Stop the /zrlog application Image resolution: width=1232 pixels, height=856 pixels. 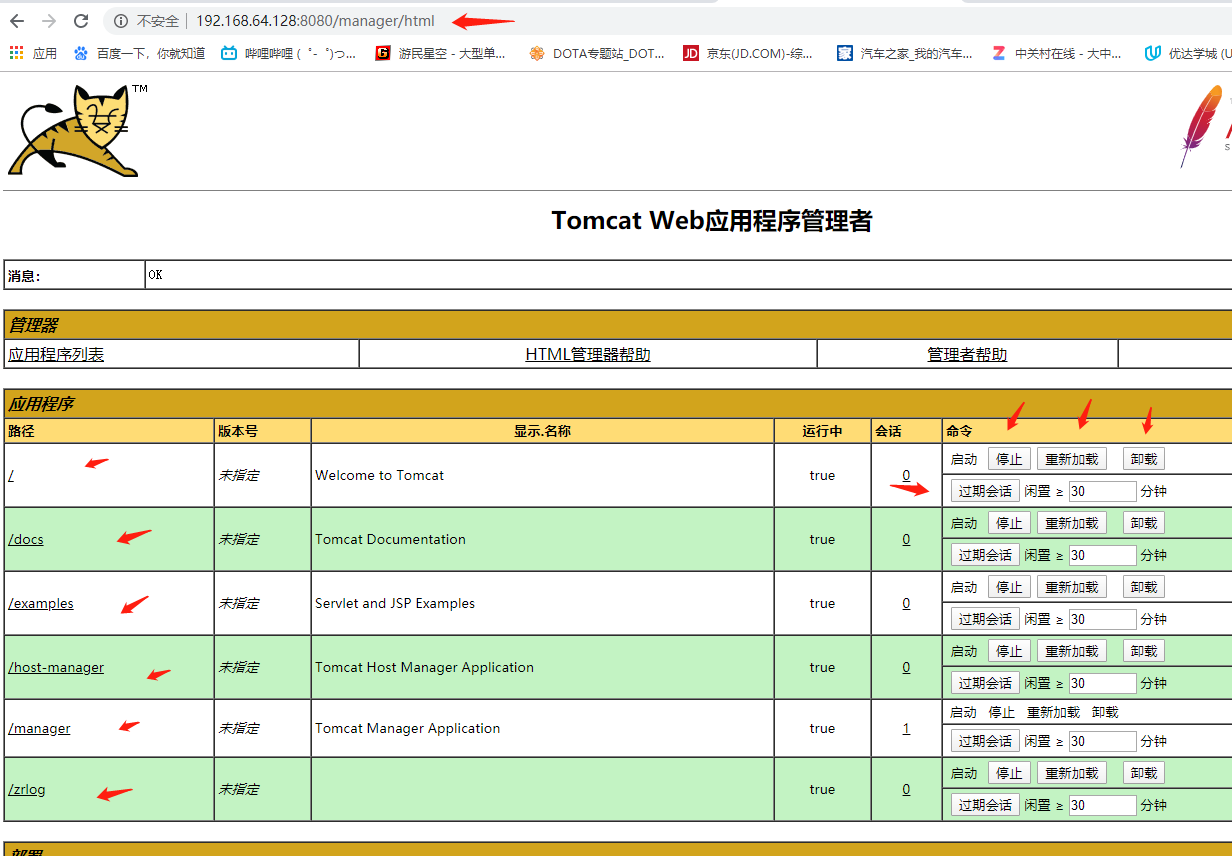(x=1009, y=773)
